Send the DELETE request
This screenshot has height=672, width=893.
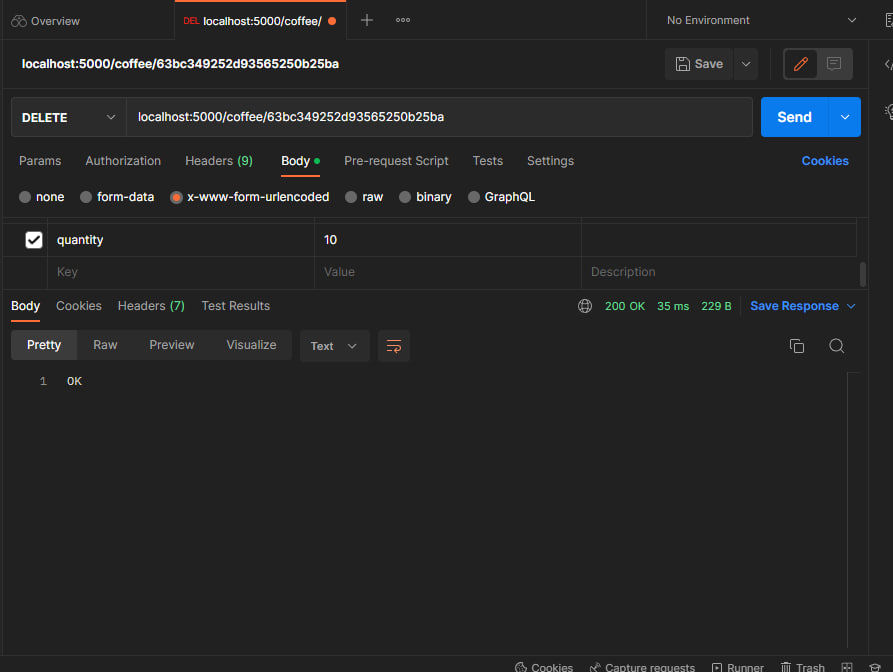[x=794, y=117]
